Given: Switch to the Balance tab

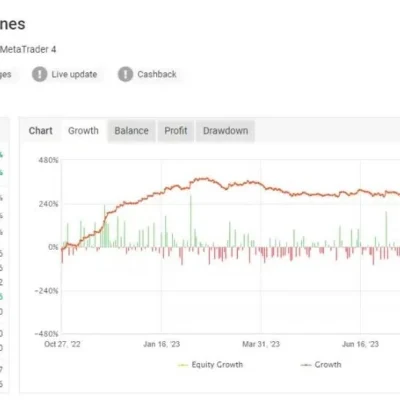Looking at the screenshot, I should click(x=131, y=131).
